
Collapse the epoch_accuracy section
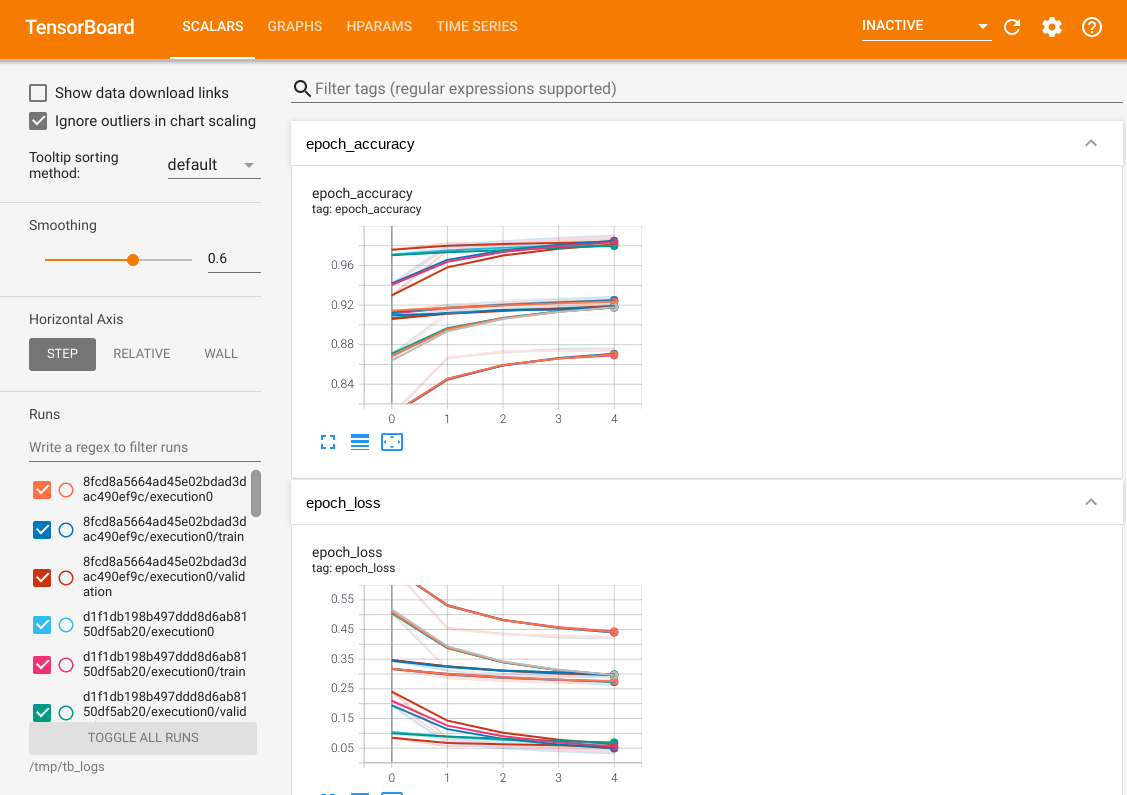point(1090,144)
